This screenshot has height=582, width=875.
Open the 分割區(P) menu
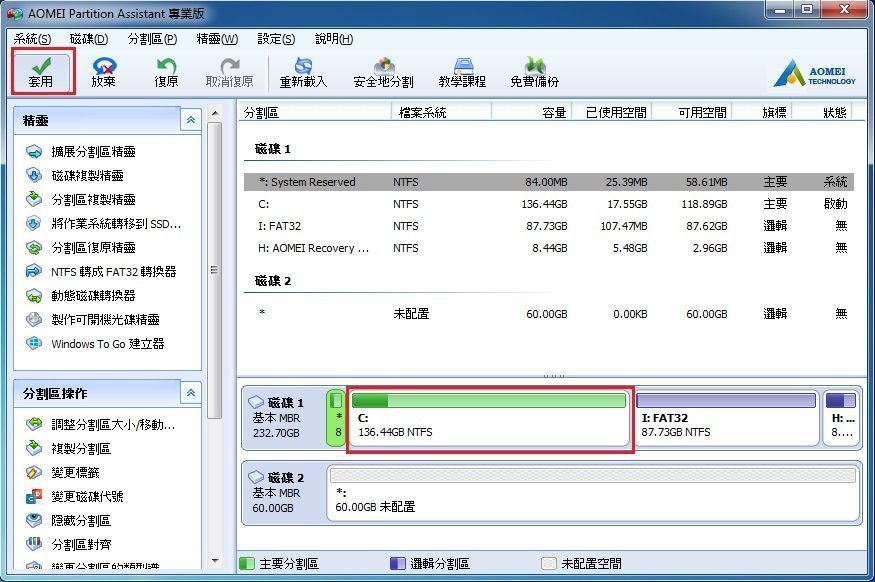[152, 39]
